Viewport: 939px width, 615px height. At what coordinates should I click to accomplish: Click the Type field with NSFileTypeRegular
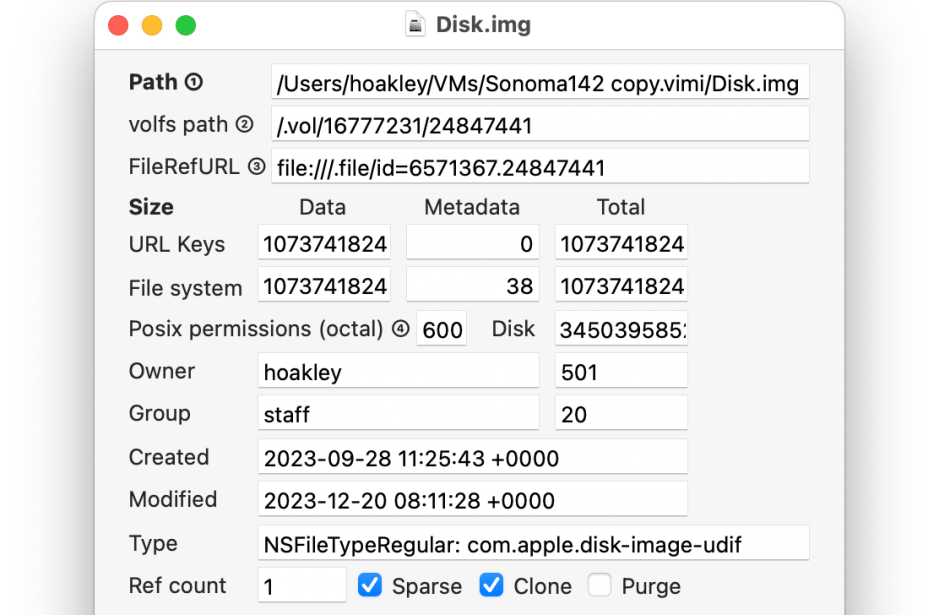(x=533, y=543)
